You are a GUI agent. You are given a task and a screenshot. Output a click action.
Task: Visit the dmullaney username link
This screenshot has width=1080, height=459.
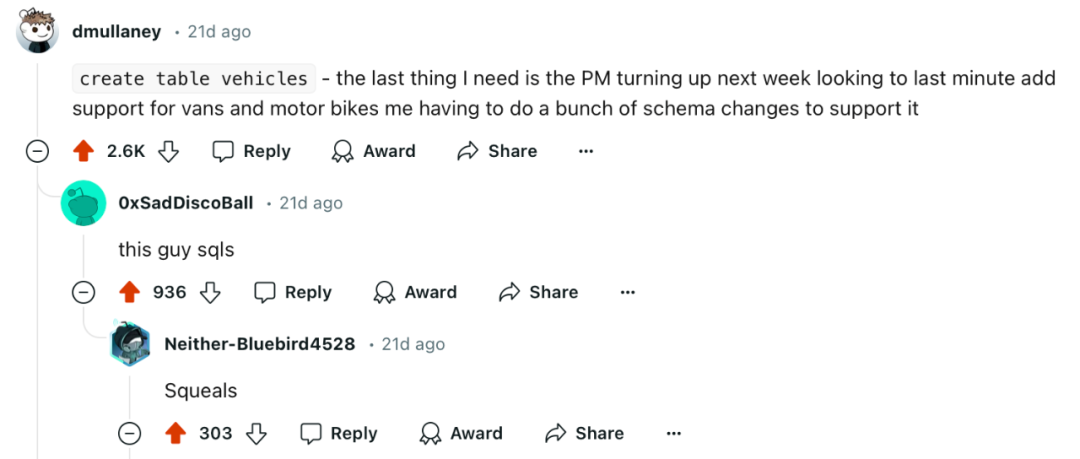(116, 32)
